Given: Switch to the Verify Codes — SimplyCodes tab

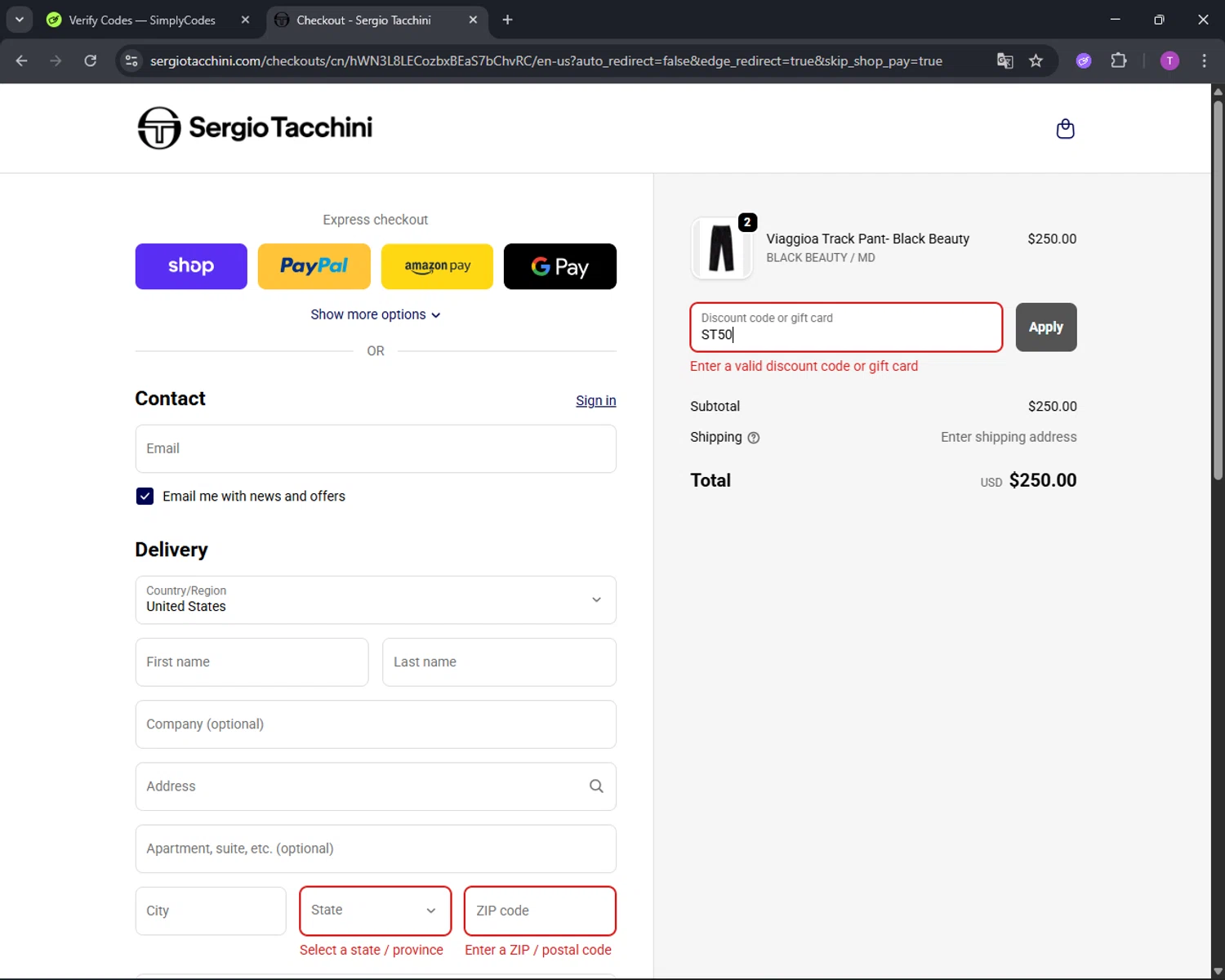Looking at the screenshot, I should tap(143, 20).
